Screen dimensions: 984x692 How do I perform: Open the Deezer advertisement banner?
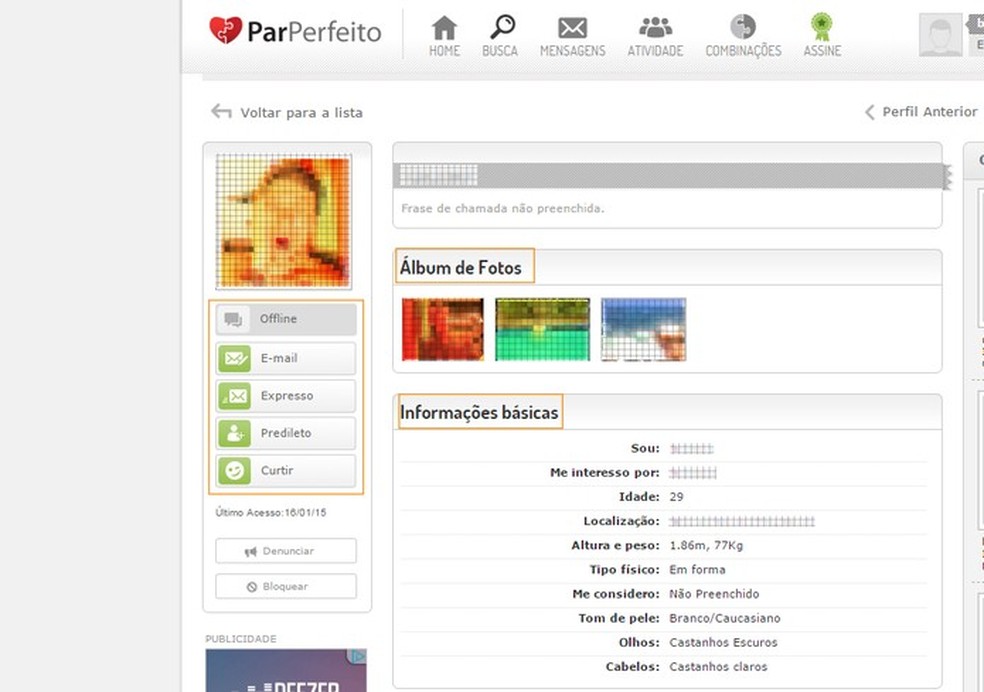tap(286, 676)
